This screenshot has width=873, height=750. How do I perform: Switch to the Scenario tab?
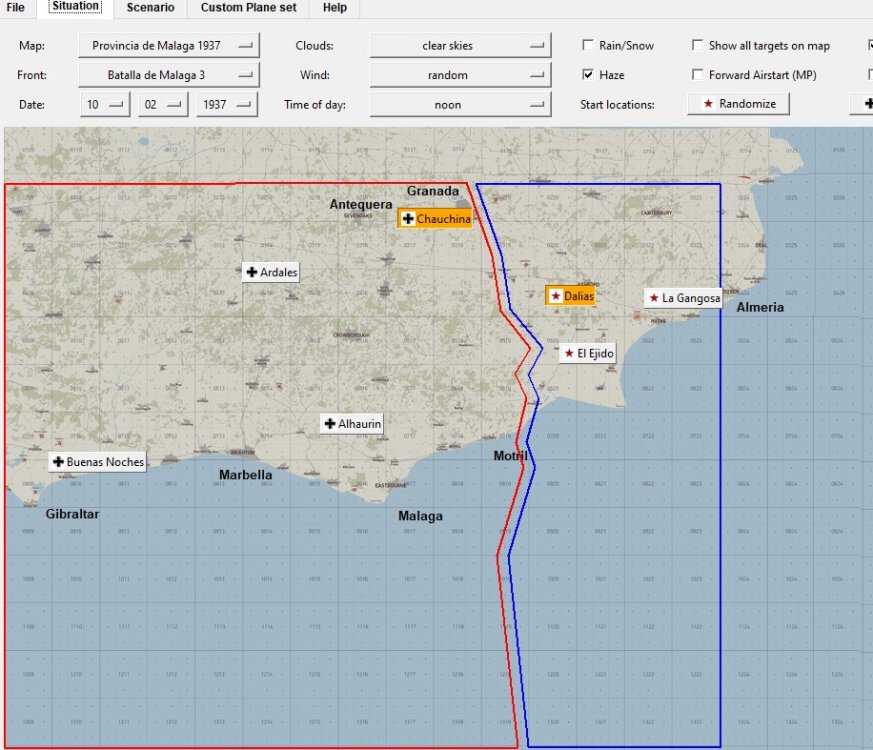[x=151, y=8]
